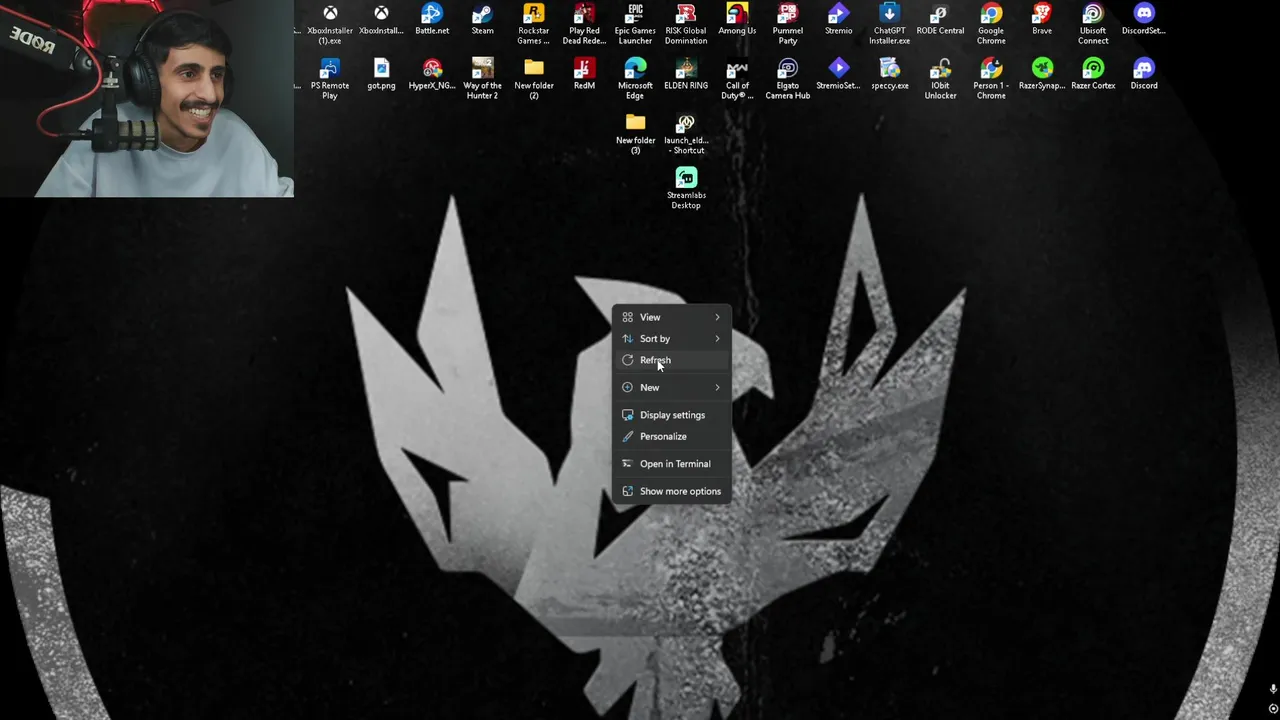Choose Open in Terminal

click(671, 464)
